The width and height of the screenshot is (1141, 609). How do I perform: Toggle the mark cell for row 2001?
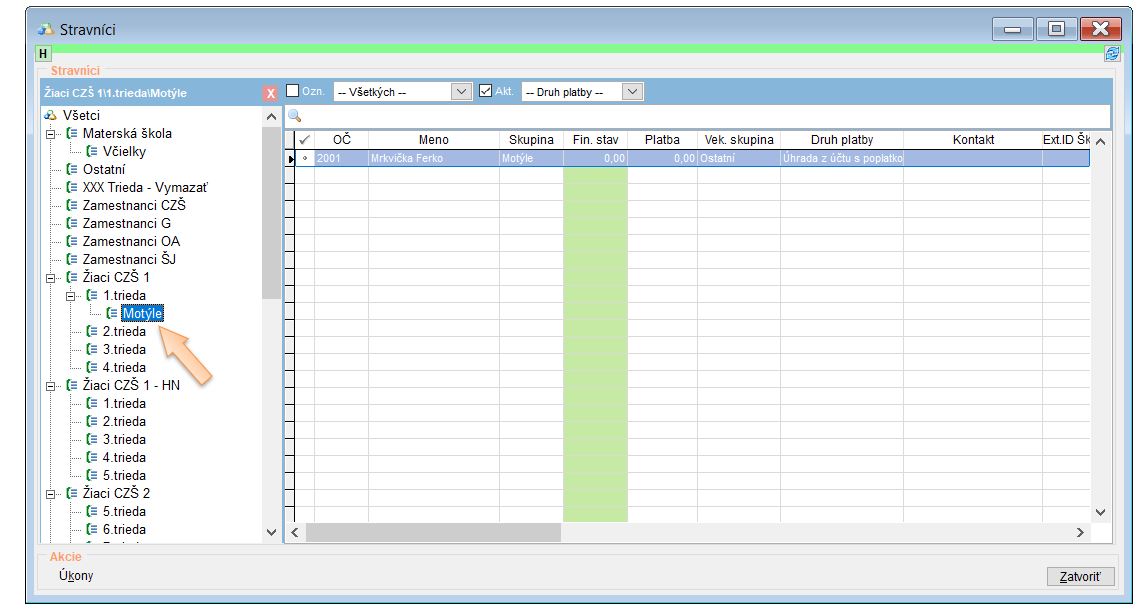304,158
